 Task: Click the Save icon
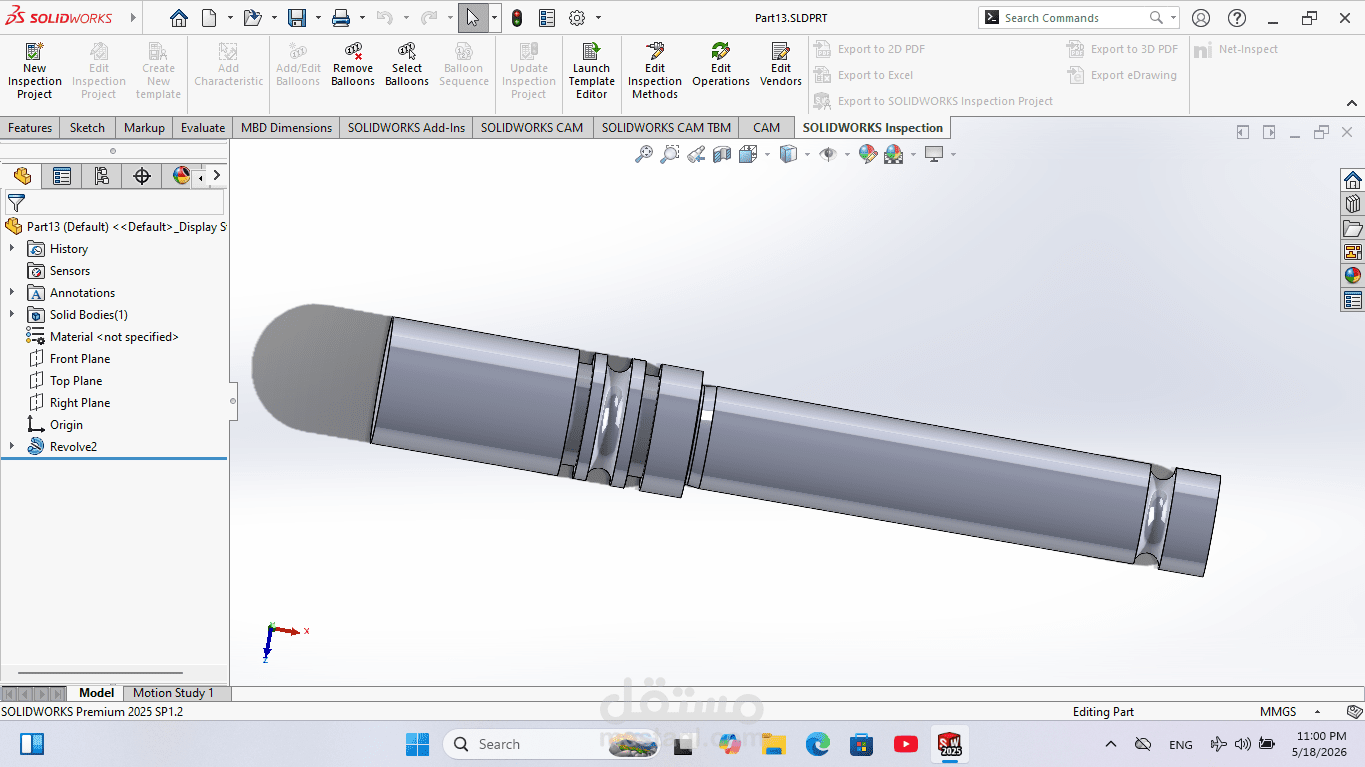(297, 18)
